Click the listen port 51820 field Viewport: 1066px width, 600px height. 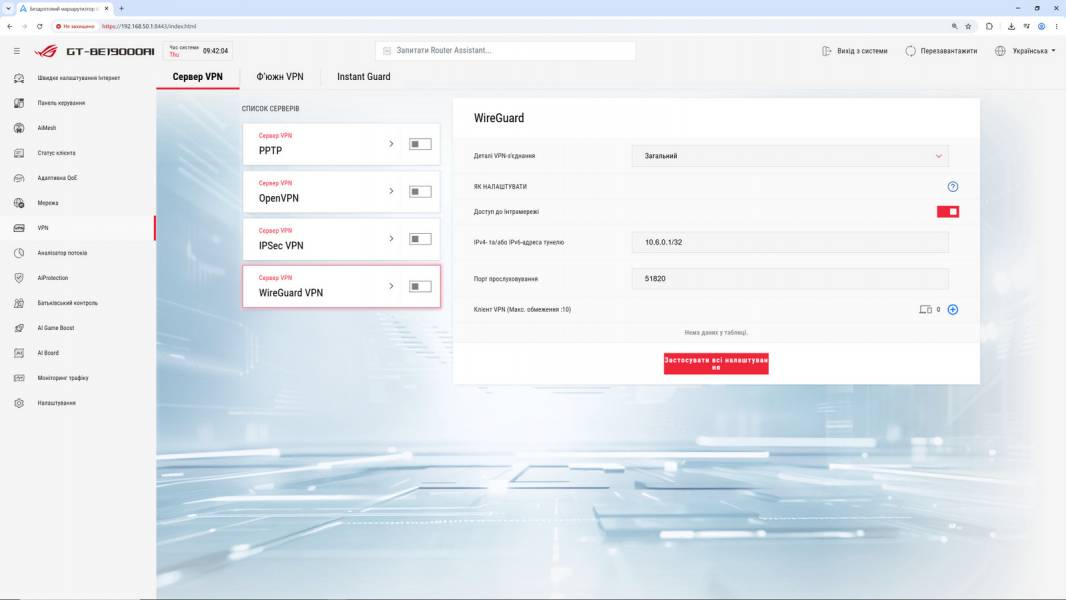(x=790, y=279)
